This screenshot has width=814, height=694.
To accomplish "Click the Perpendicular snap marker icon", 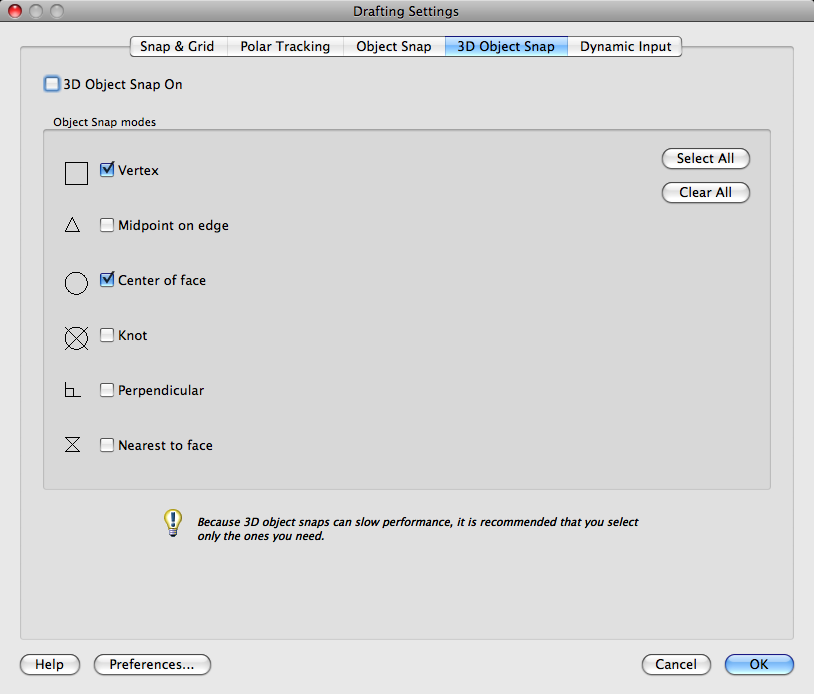I will click(72, 391).
